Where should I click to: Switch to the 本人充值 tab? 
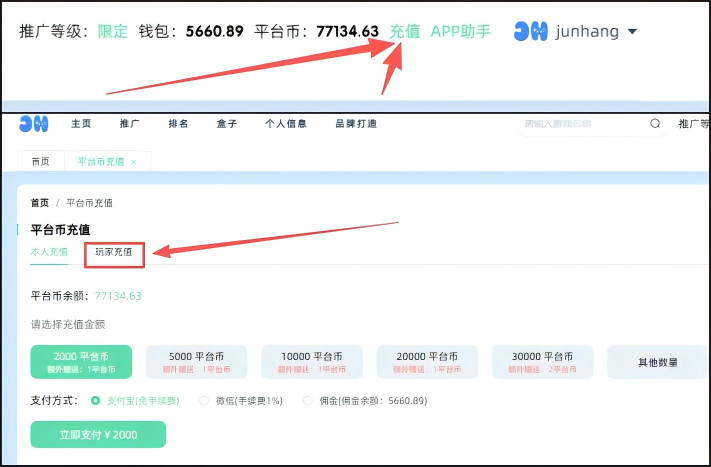coord(49,253)
